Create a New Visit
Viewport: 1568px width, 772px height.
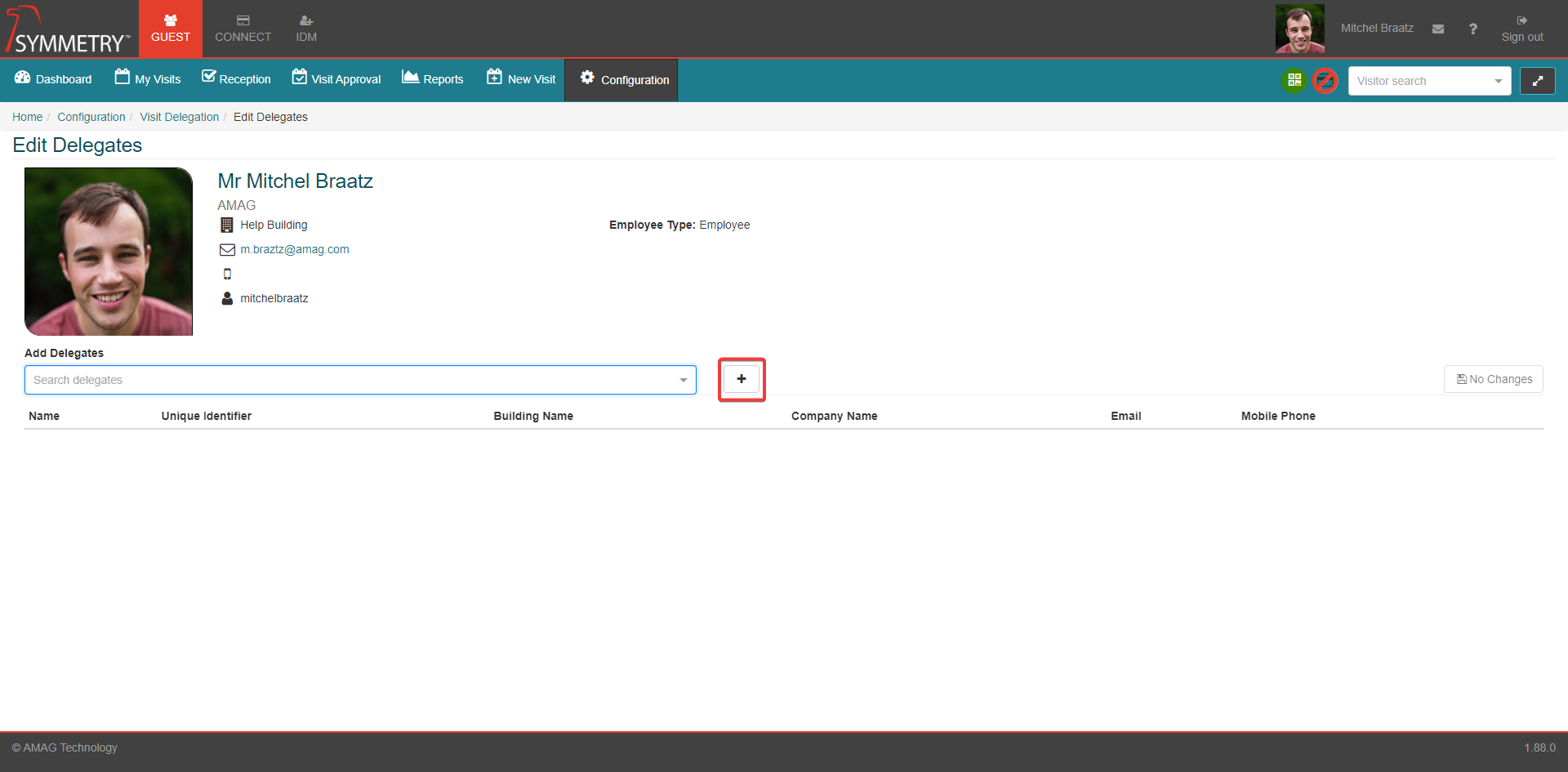pyautogui.click(x=521, y=79)
